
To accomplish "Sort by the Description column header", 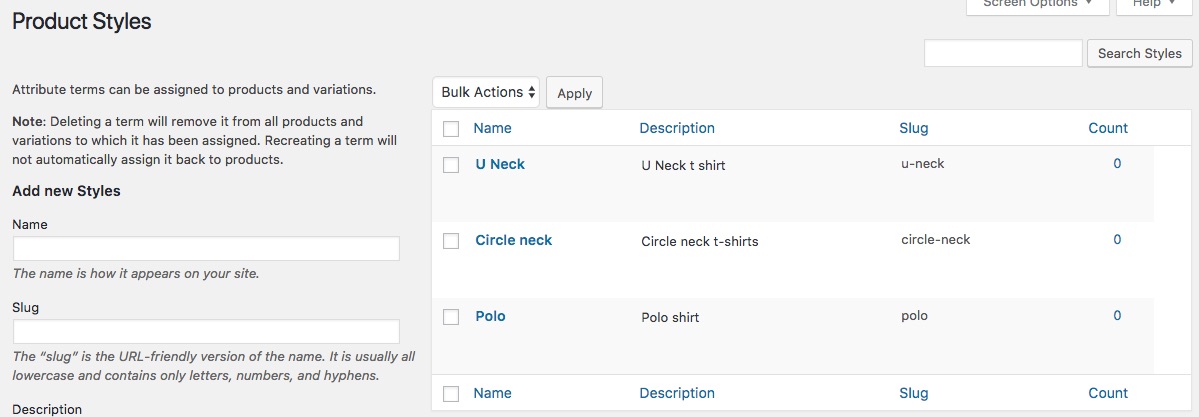I will pos(677,128).
